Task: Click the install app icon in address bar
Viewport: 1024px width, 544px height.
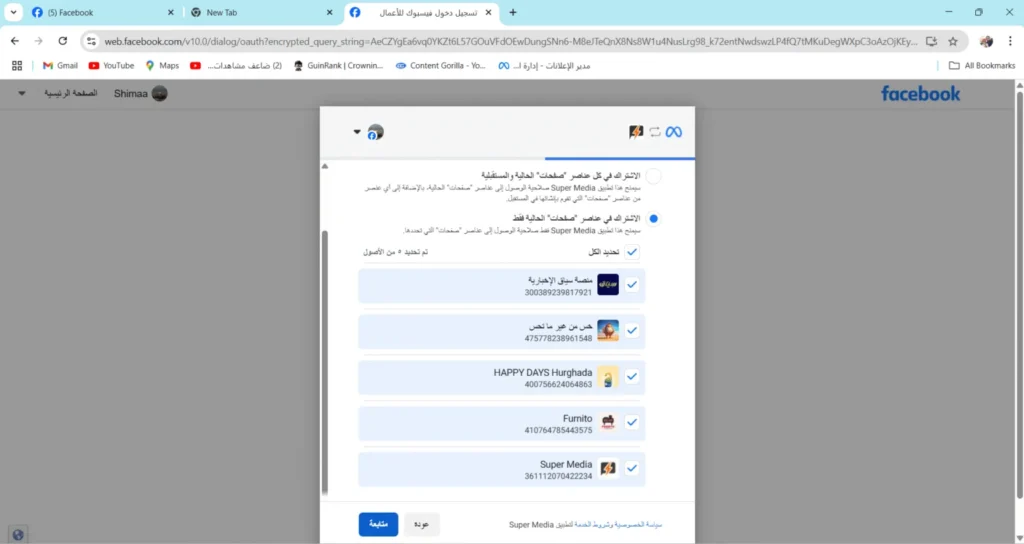Action: 931,41
